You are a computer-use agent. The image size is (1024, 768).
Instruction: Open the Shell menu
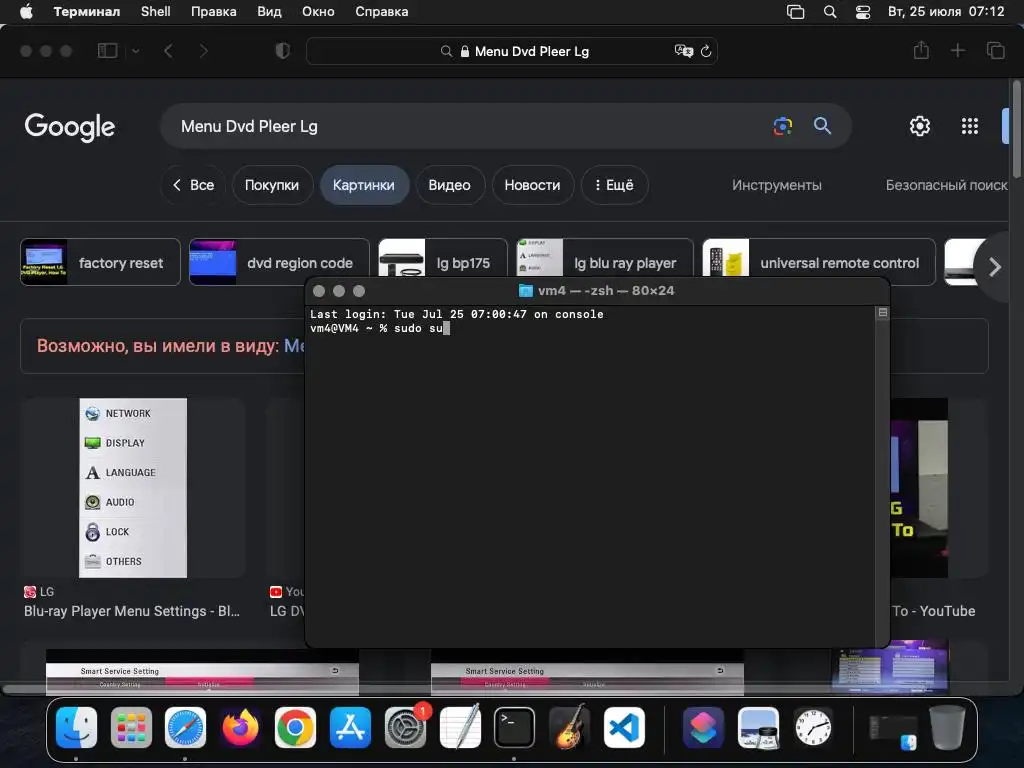click(x=155, y=12)
